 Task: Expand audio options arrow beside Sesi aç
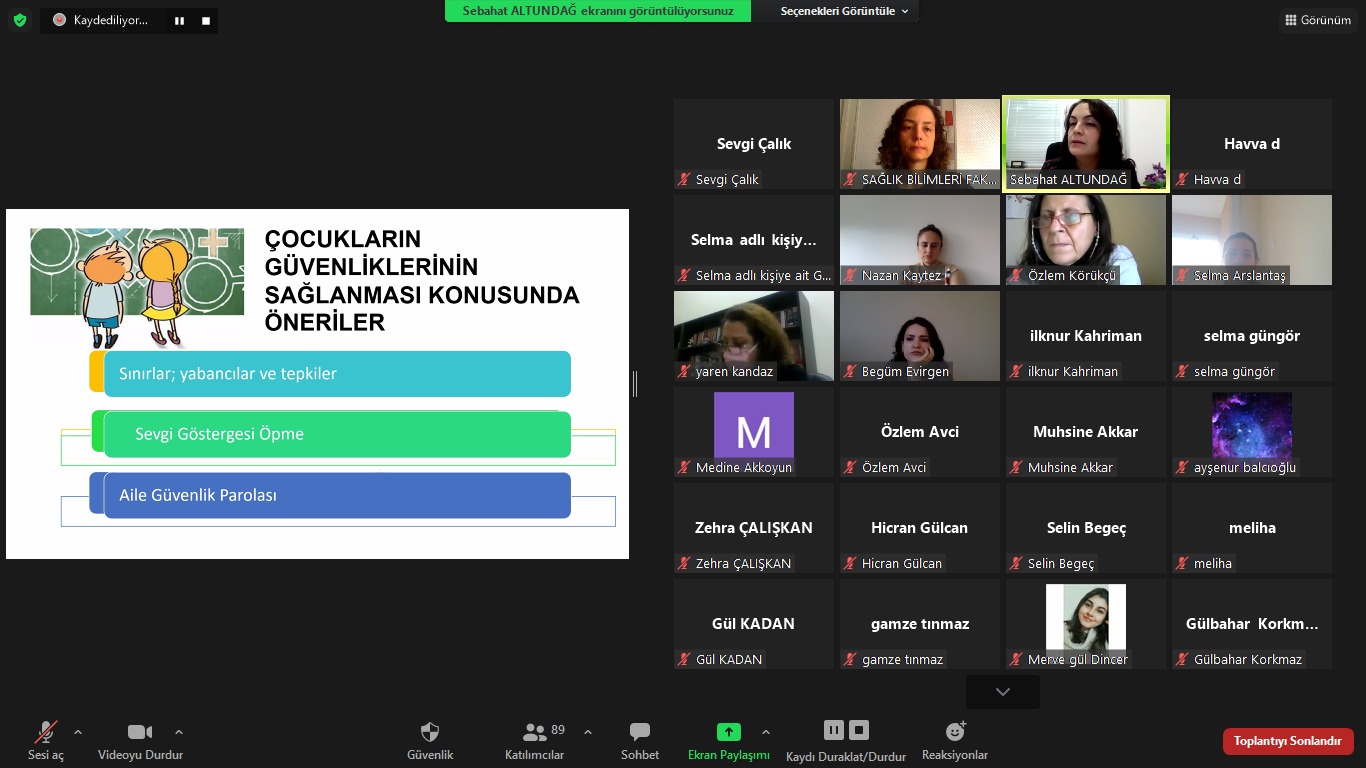(78, 732)
